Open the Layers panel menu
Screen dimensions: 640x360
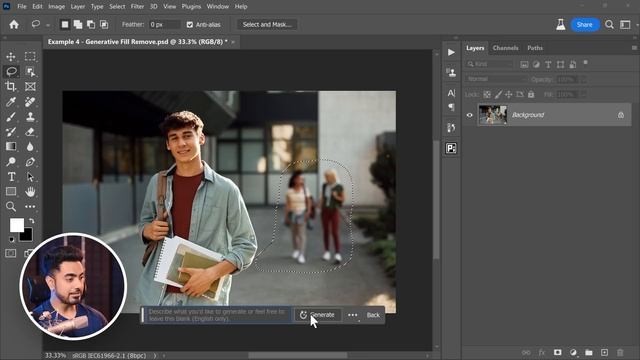634,48
